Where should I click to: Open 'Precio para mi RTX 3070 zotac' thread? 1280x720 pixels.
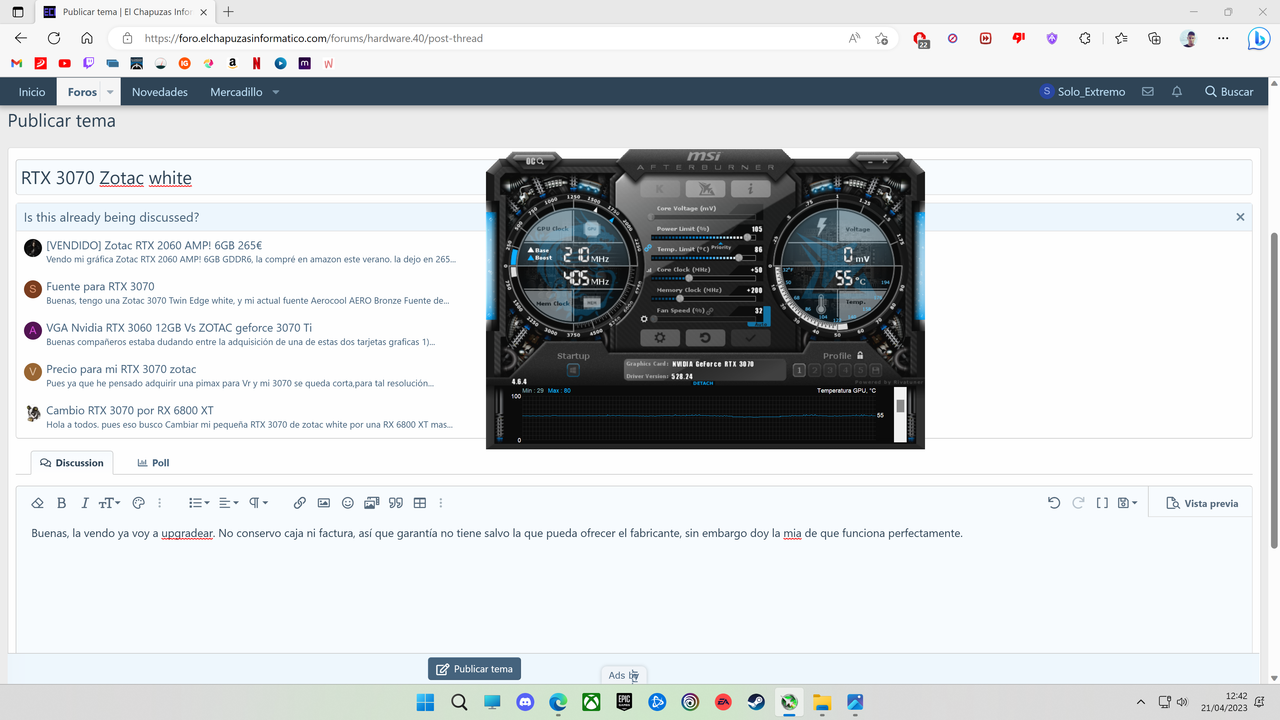pos(121,370)
